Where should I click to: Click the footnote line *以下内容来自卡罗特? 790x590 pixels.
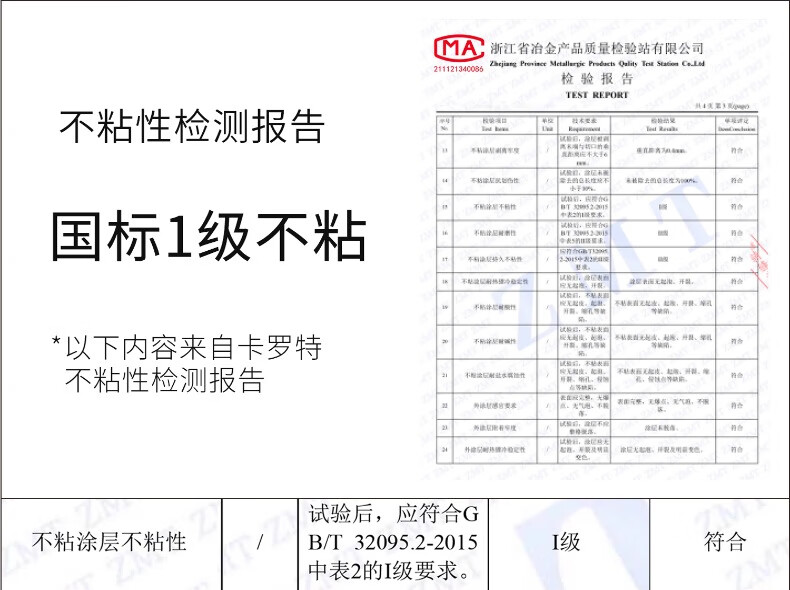point(187,347)
